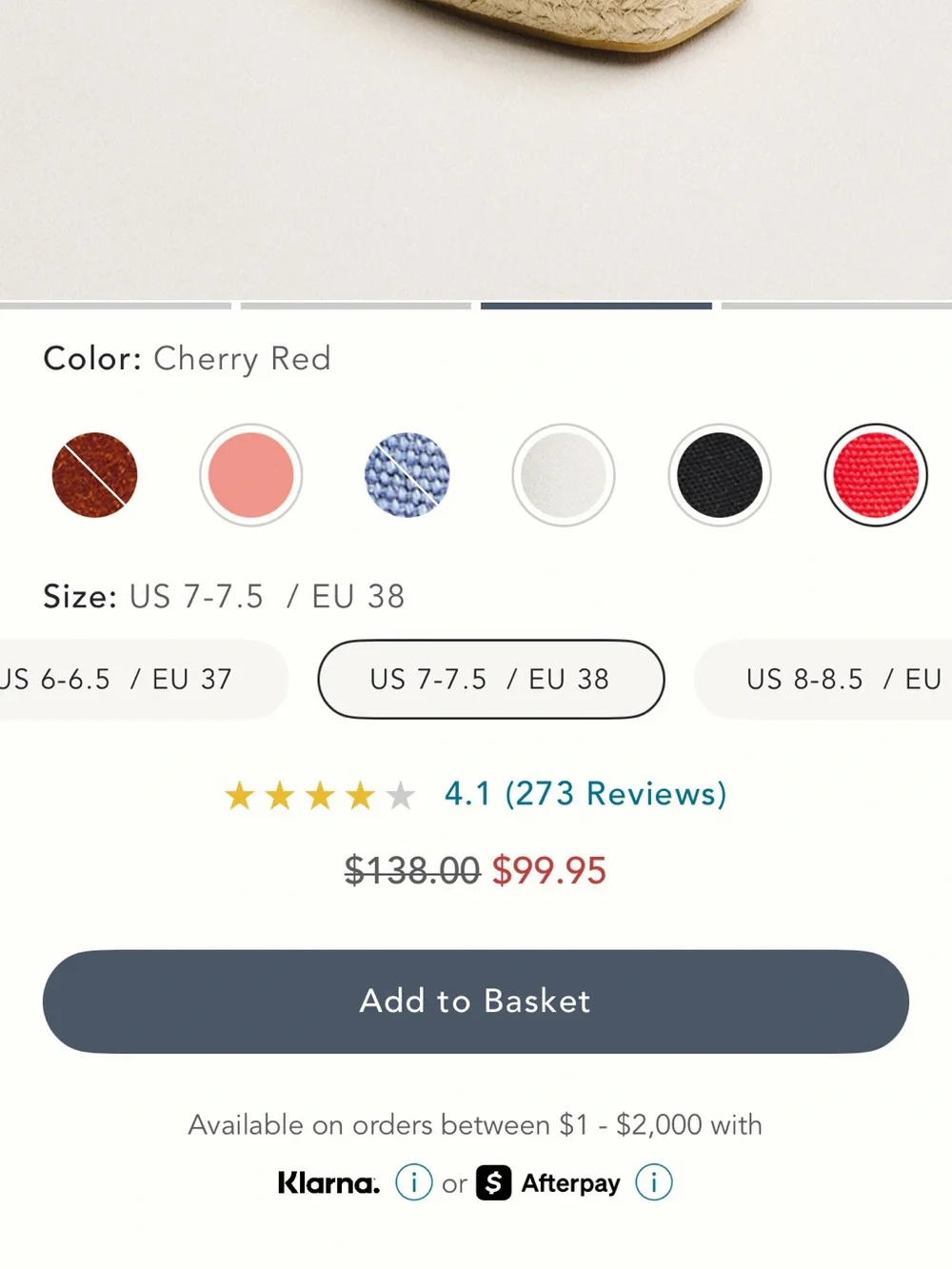Open the 4.1 (273 Reviews) link
Screen dimensions: 952x1269
585,794
